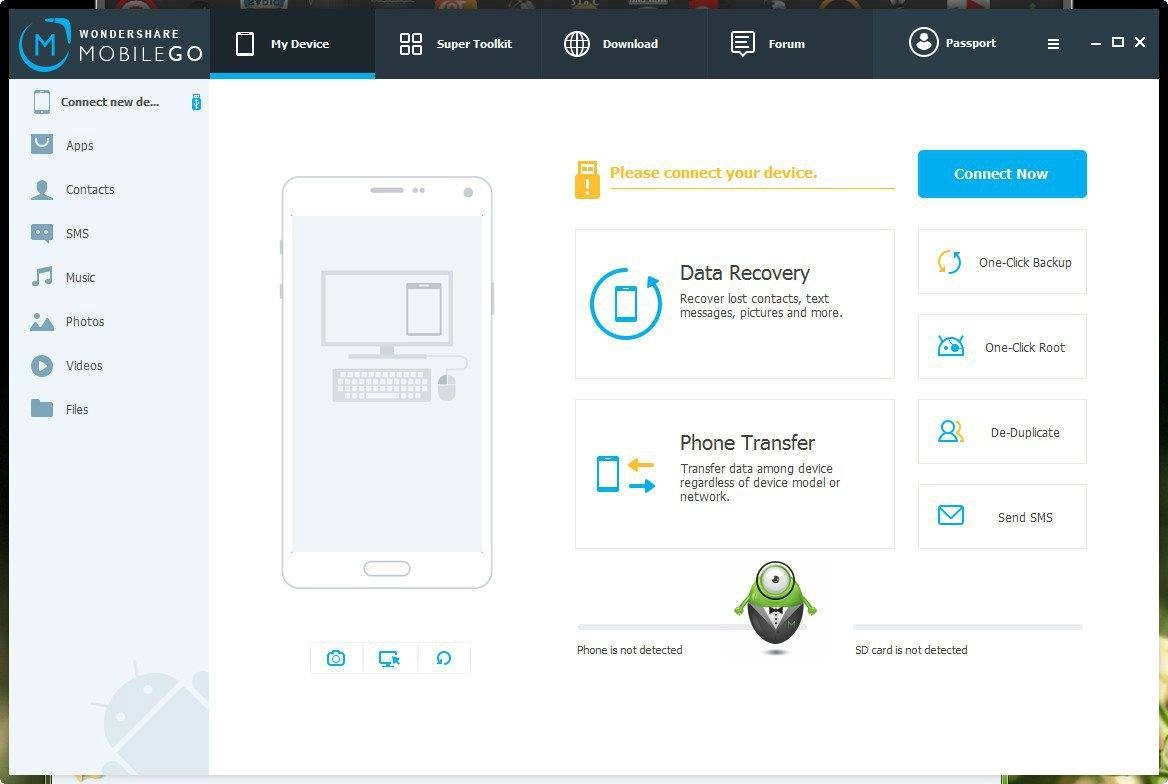Take a device screenshot with camera icon
This screenshot has width=1168, height=784.
[x=336, y=658]
